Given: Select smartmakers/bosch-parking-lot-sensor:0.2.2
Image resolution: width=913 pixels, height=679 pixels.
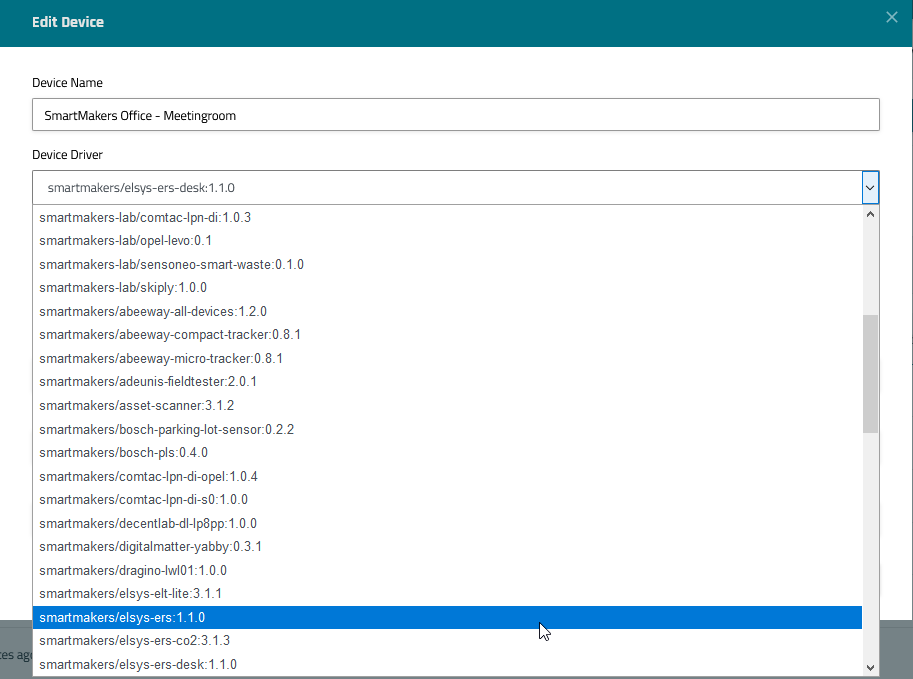Looking at the screenshot, I should [166, 430].
